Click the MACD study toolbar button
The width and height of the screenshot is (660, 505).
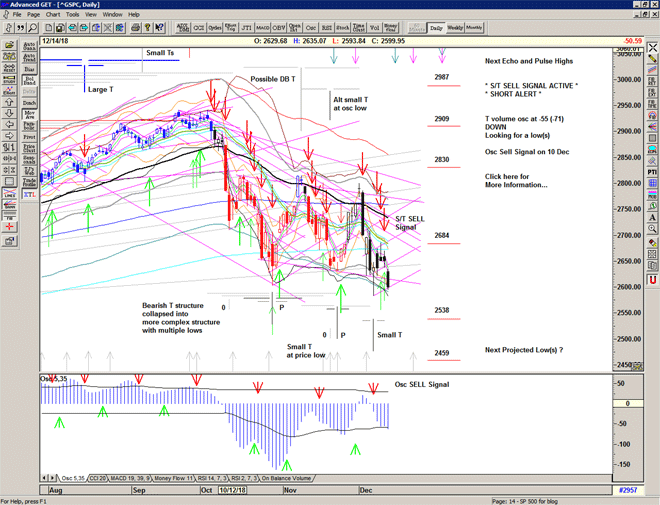[x=262, y=28]
